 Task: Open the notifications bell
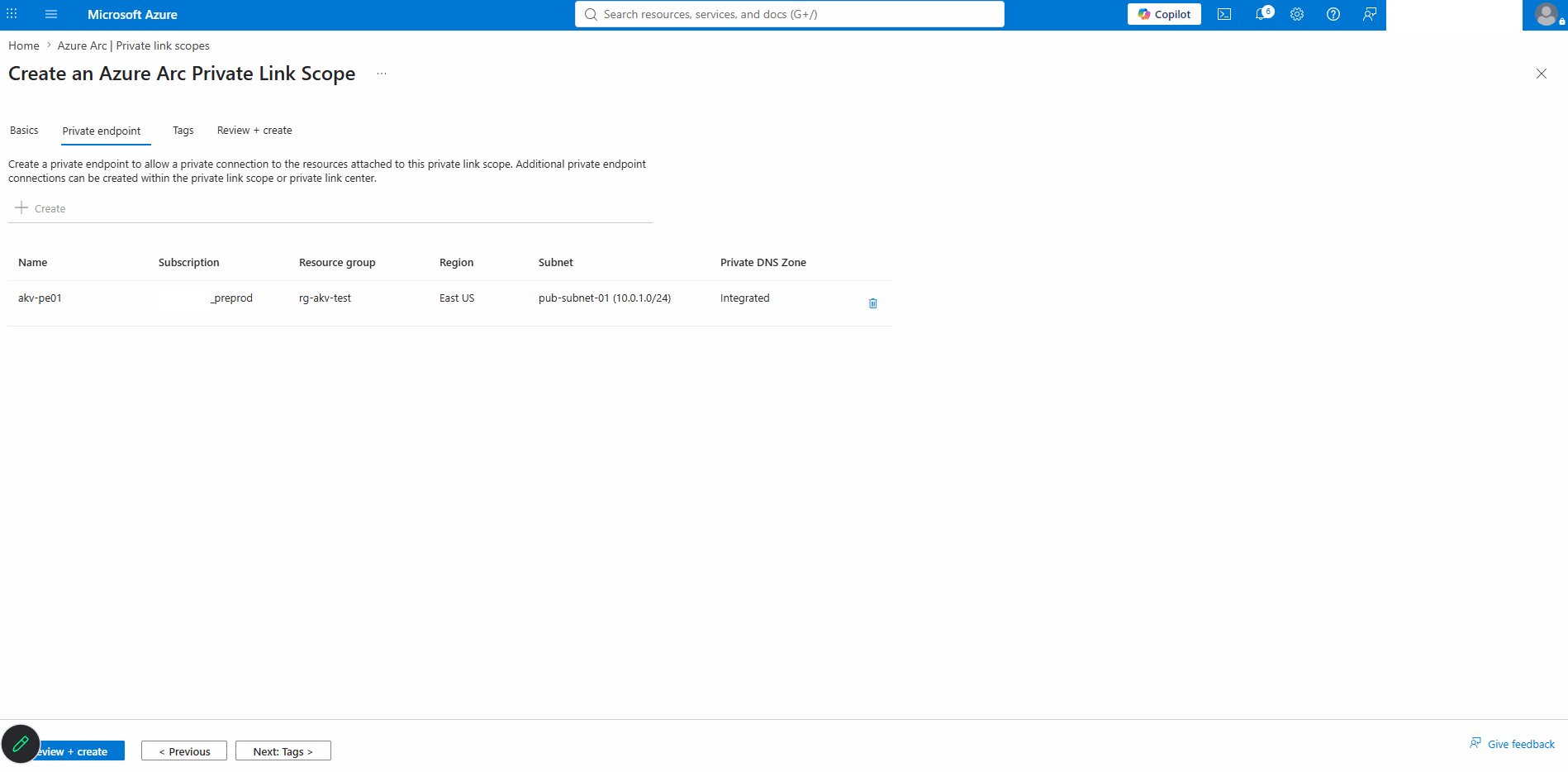tap(1262, 14)
